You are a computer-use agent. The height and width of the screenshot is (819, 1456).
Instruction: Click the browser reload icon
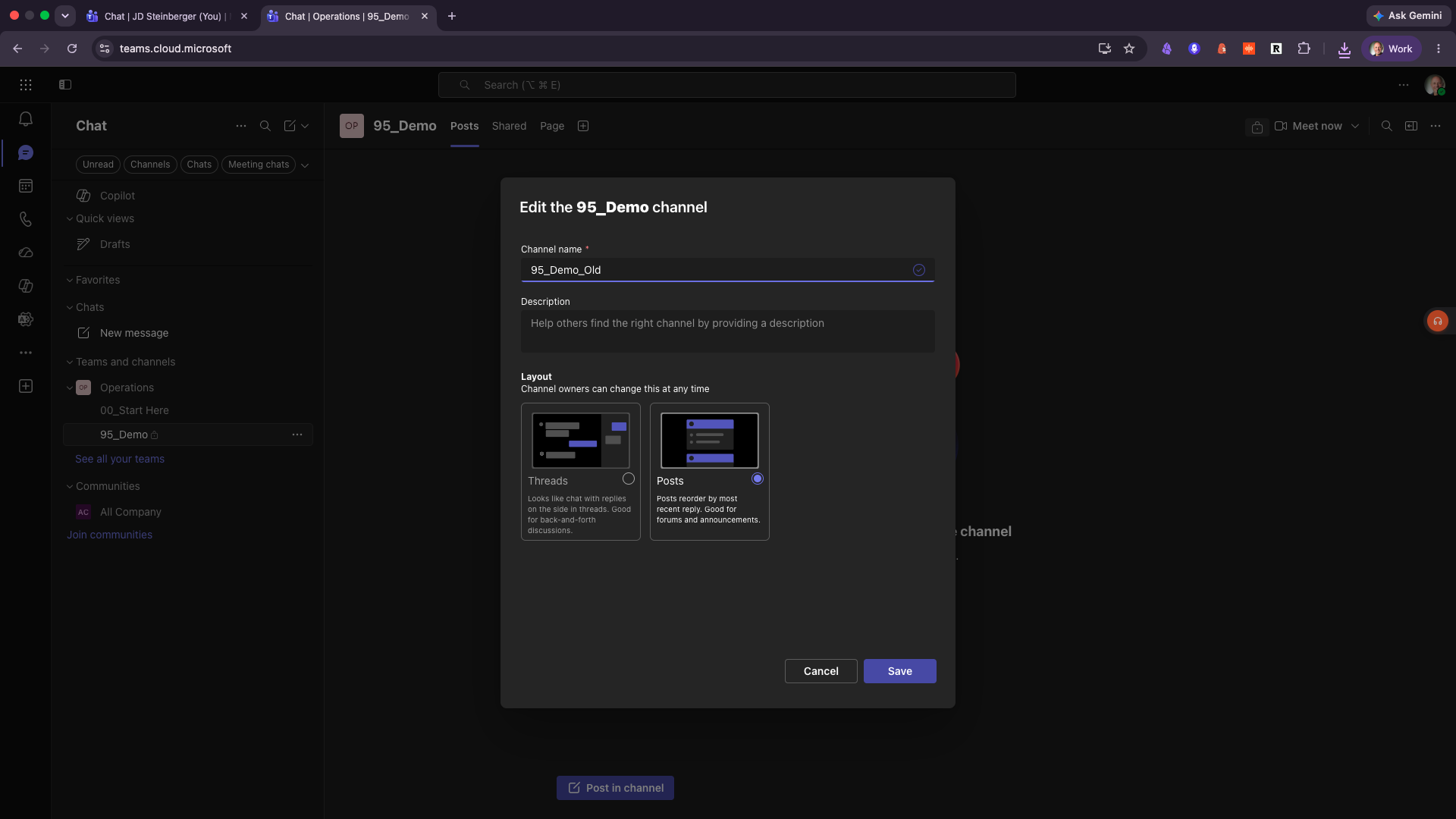tap(72, 49)
